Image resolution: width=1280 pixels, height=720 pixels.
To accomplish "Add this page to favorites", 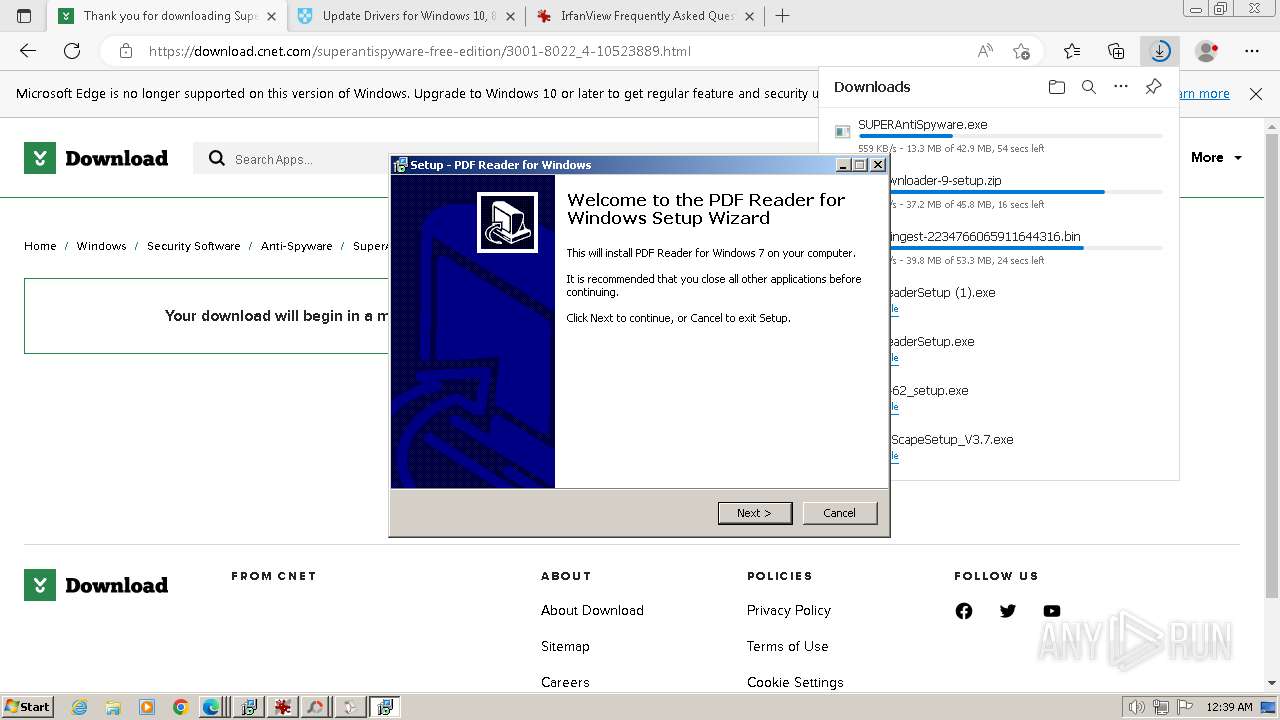I will point(1021,51).
